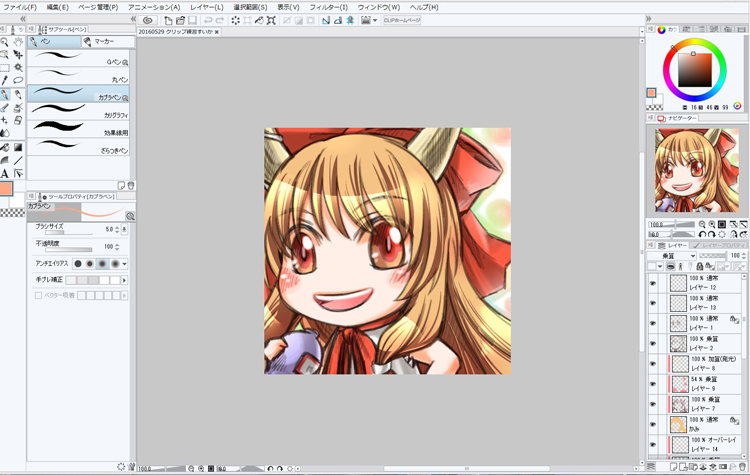Select the Gペン brush
The image size is (750, 475).
[x=78, y=58]
